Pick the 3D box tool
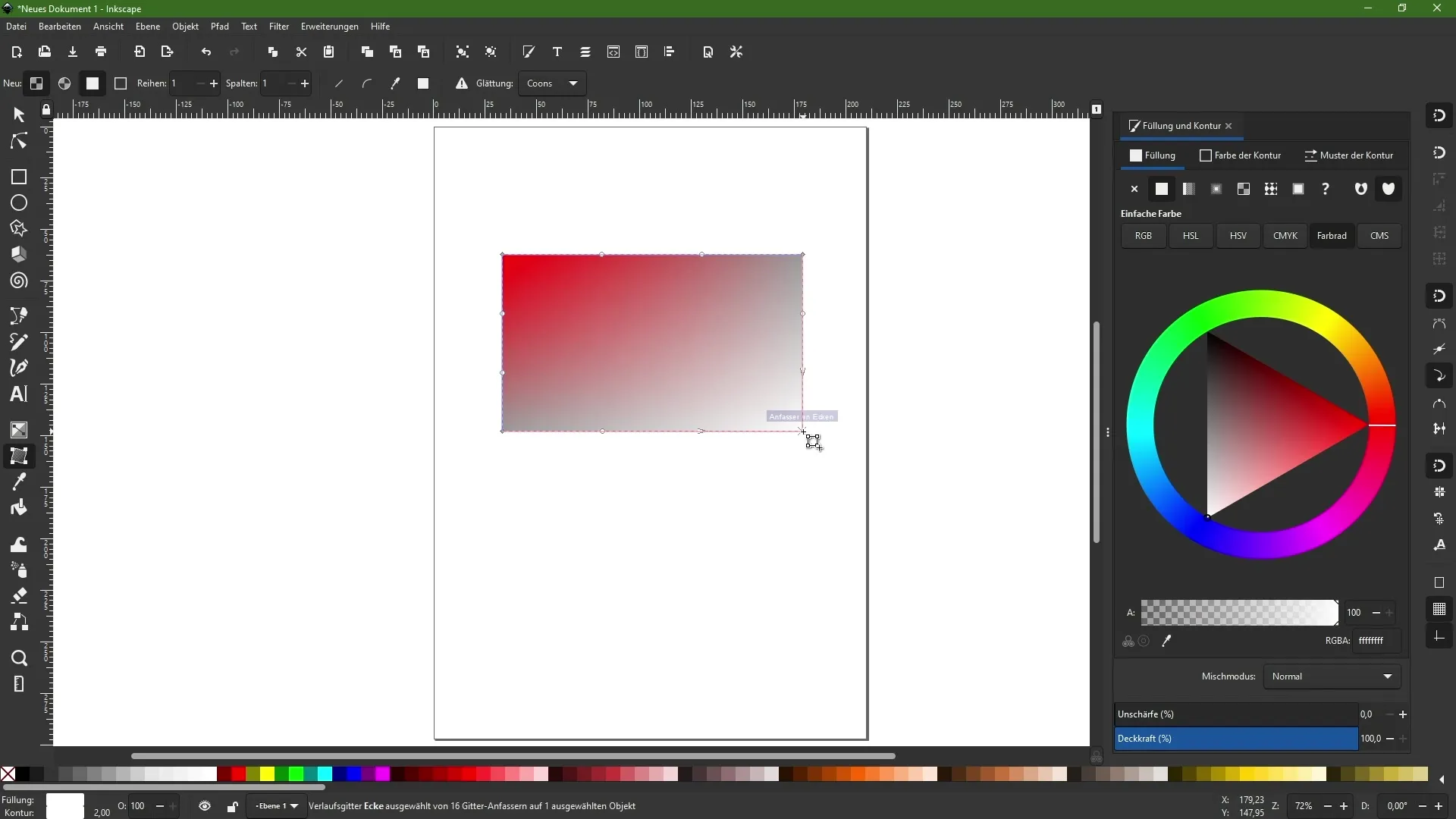This screenshot has width=1456, height=819. click(x=19, y=255)
